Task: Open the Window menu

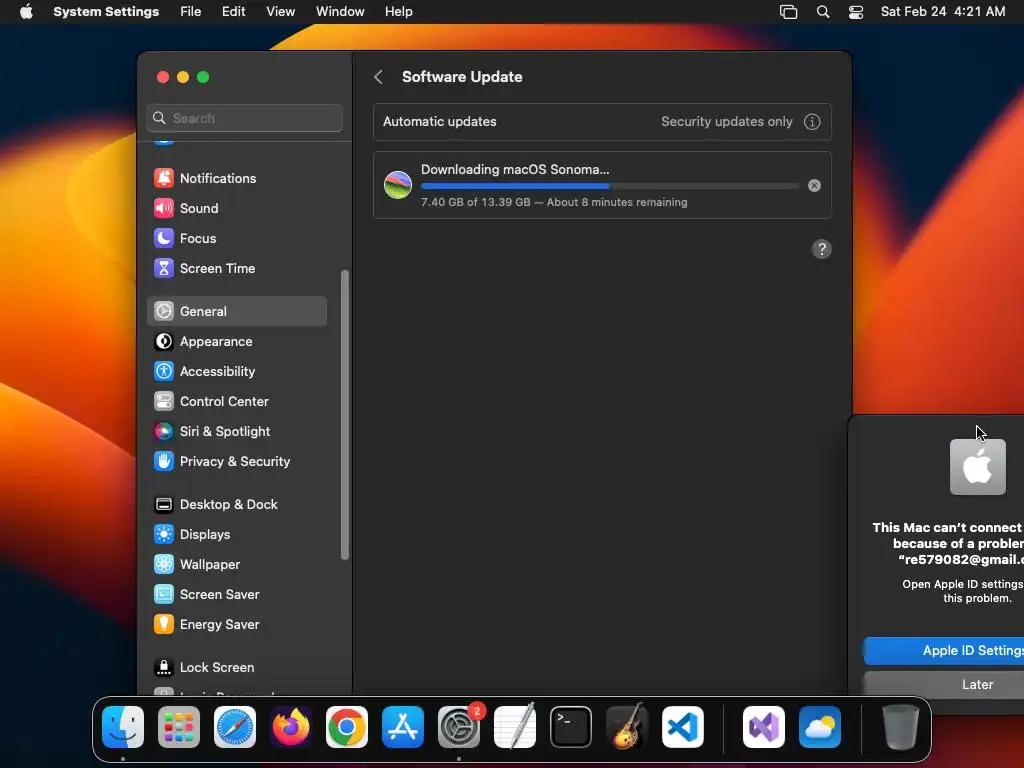Action: [x=340, y=12]
